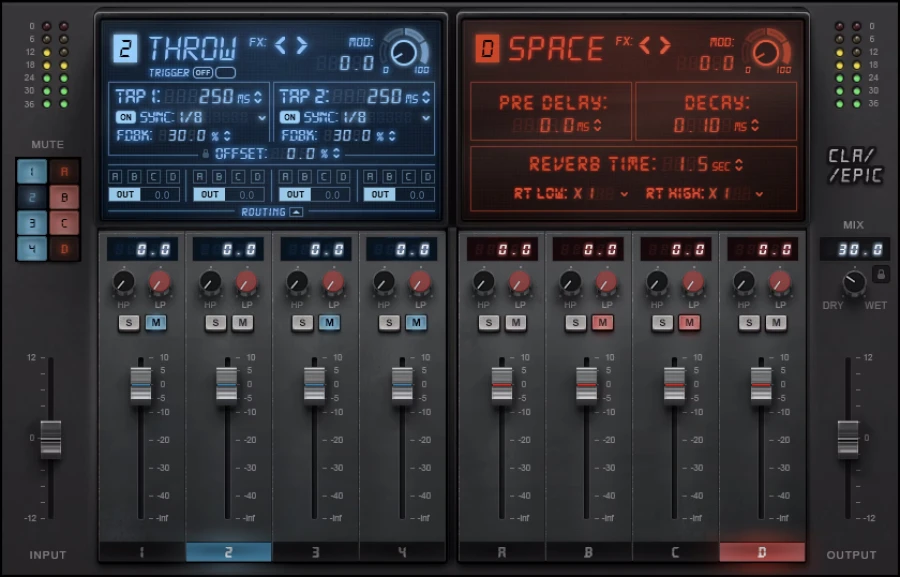
Task: Mute reverb B in the MUTE grid
Action: pos(64,198)
